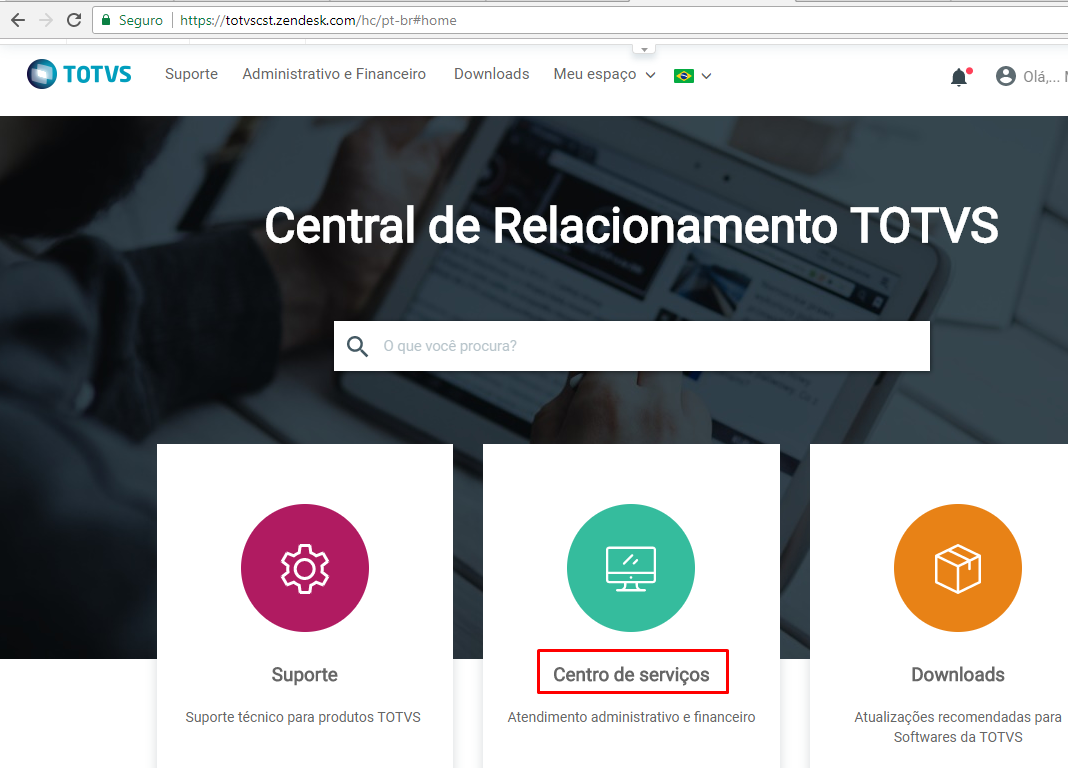Click in the 'O que você procura?' search field
The height and width of the screenshot is (768, 1068).
(x=631, y=346)
